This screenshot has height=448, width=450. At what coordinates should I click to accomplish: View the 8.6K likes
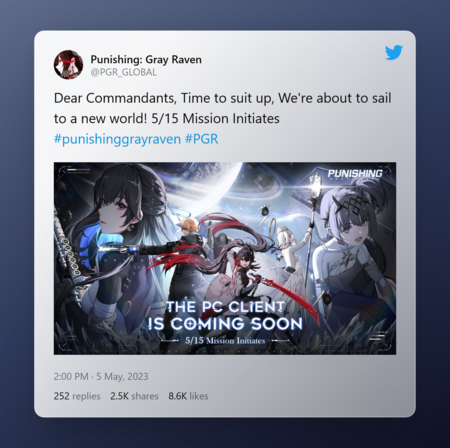[x=188, y=396]
